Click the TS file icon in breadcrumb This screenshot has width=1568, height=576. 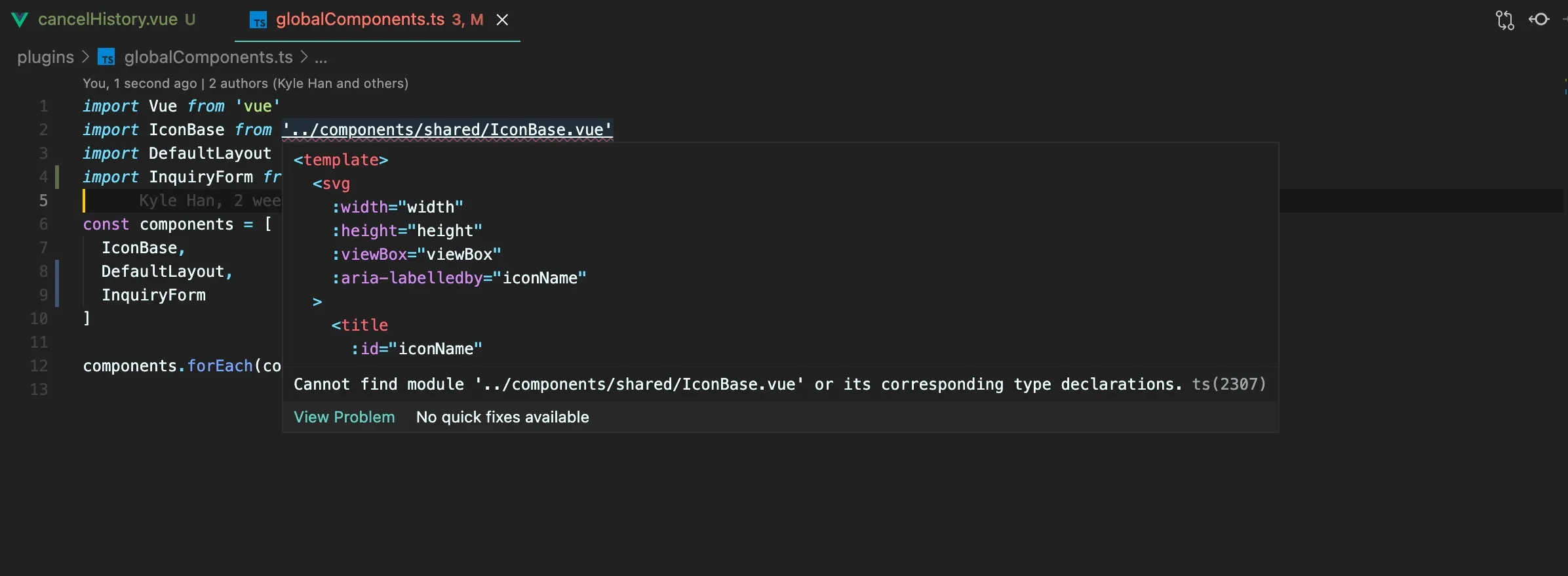106,58
